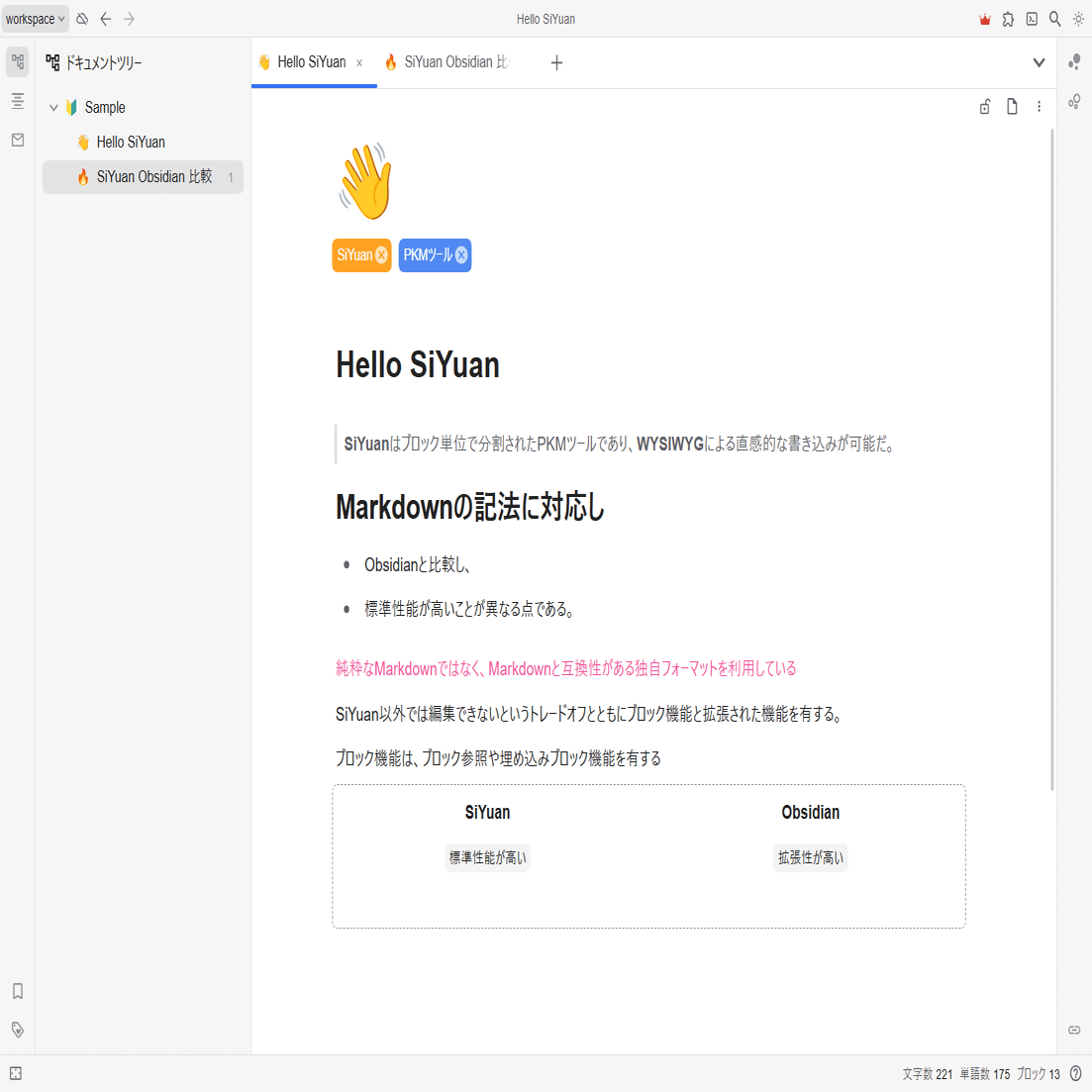
Task: Open the tab list dropdown chevron
Action: 1039,62
